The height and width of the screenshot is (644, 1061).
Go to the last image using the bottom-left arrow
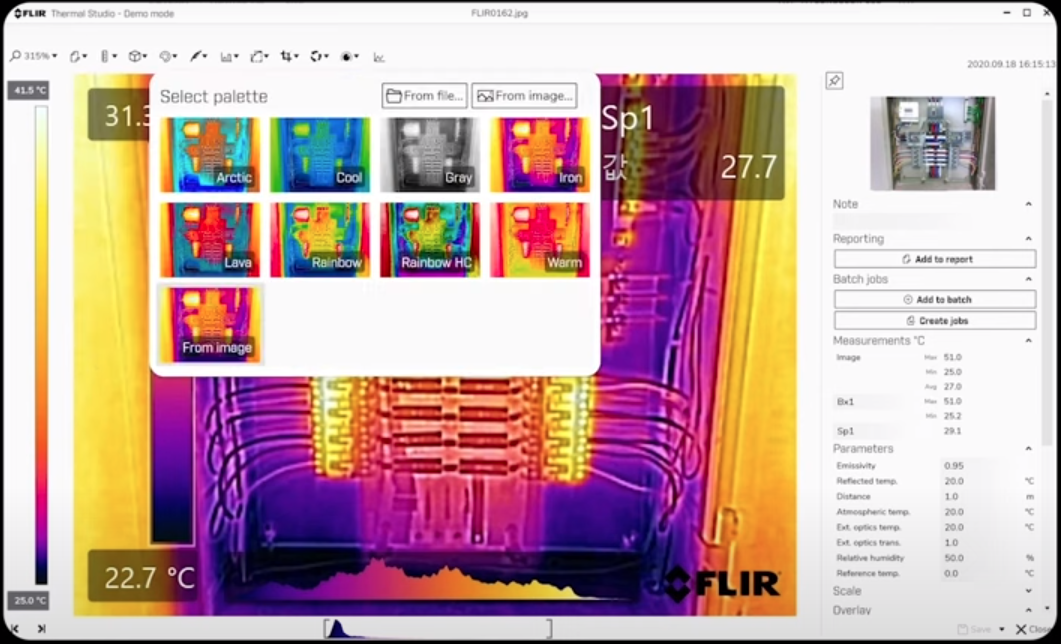pos(41,628)
